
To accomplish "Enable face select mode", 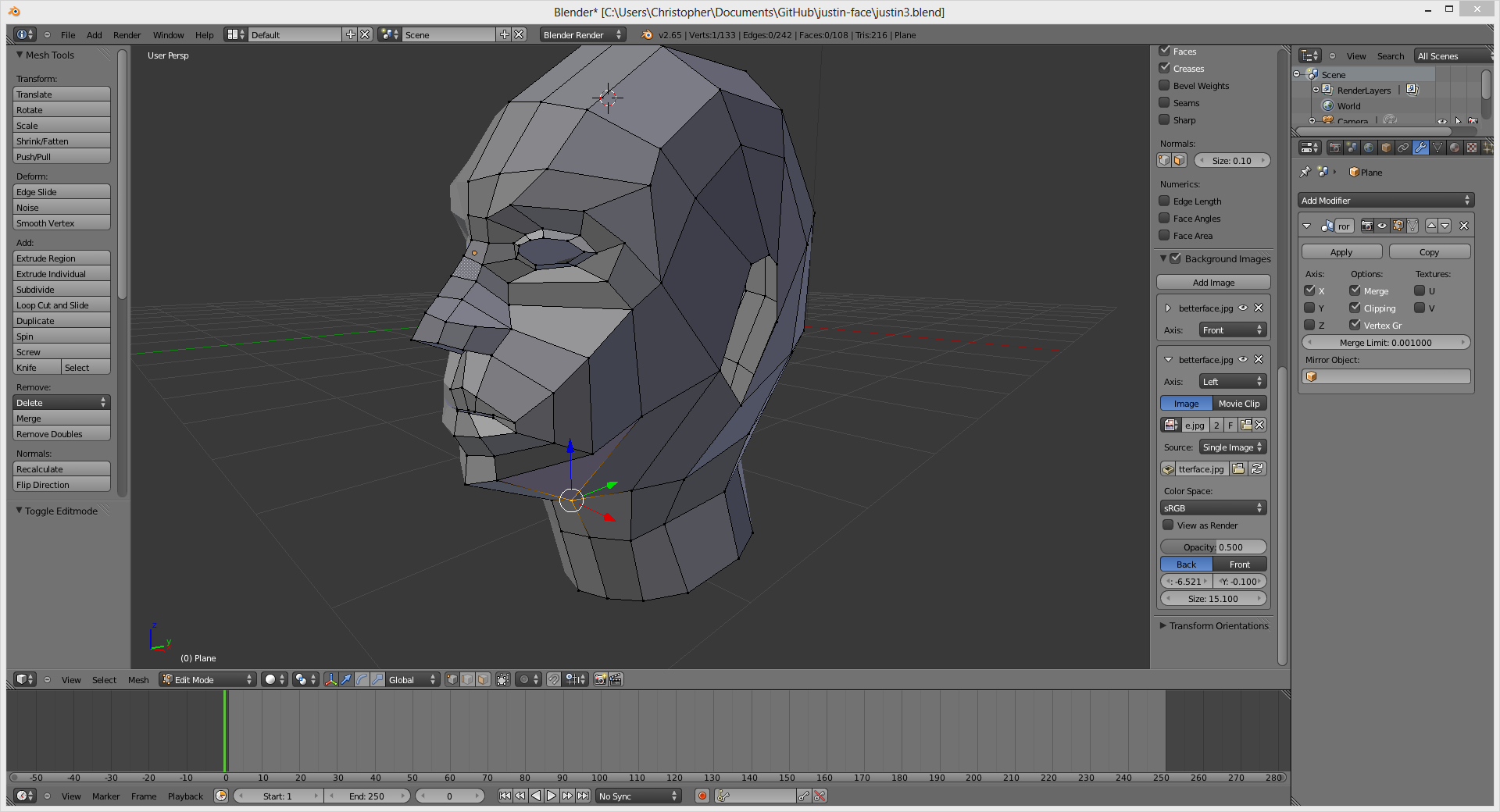I will pos(483,679).
